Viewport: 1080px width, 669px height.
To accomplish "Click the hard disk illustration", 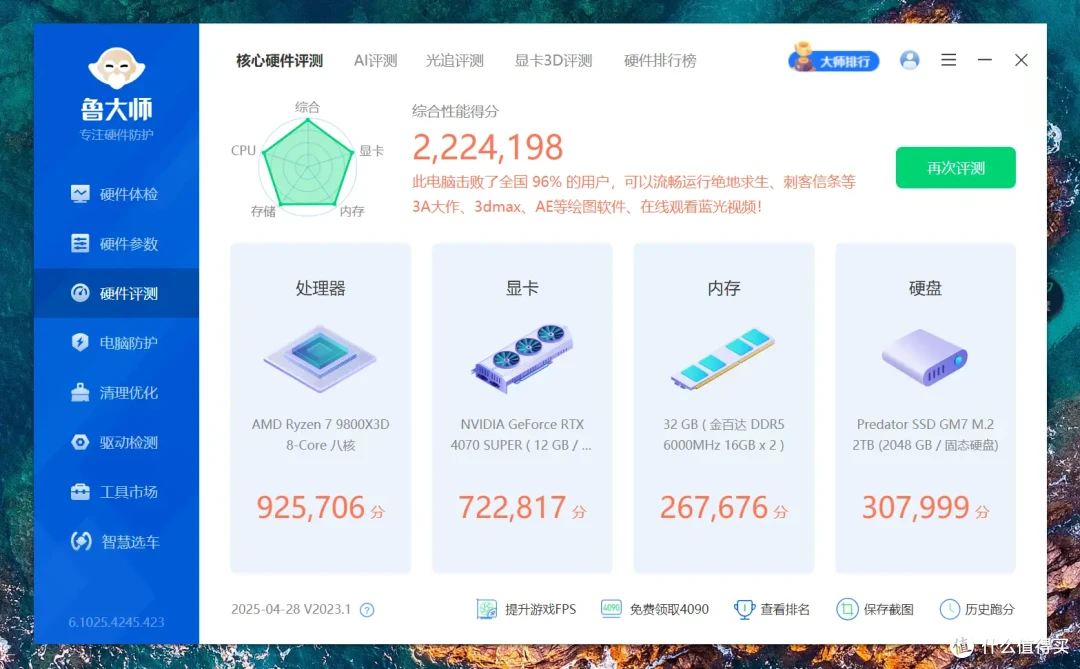I will coord(925,357).
